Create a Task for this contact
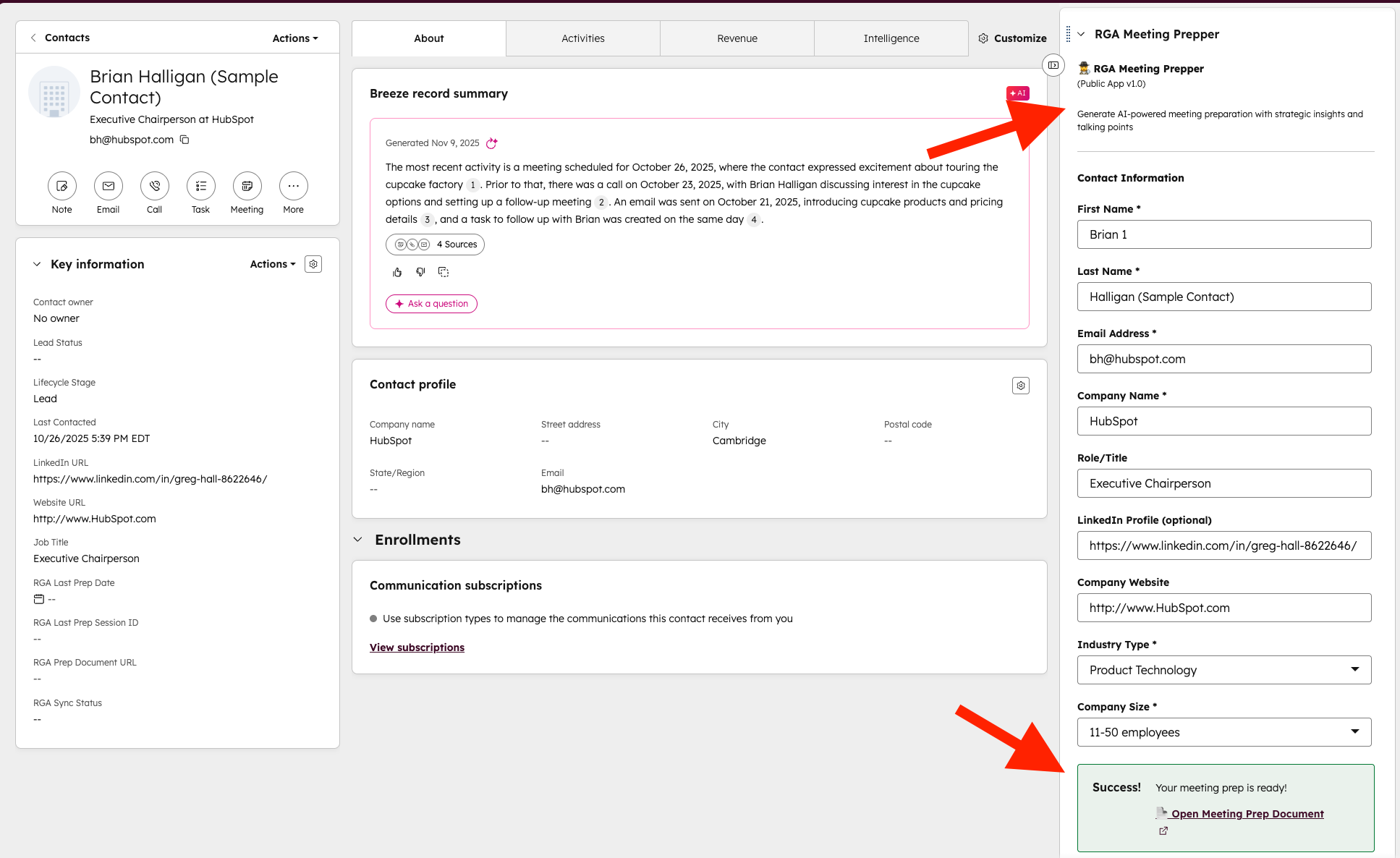Viewport: 1400px width, 858px height. (x=200, y=186)
